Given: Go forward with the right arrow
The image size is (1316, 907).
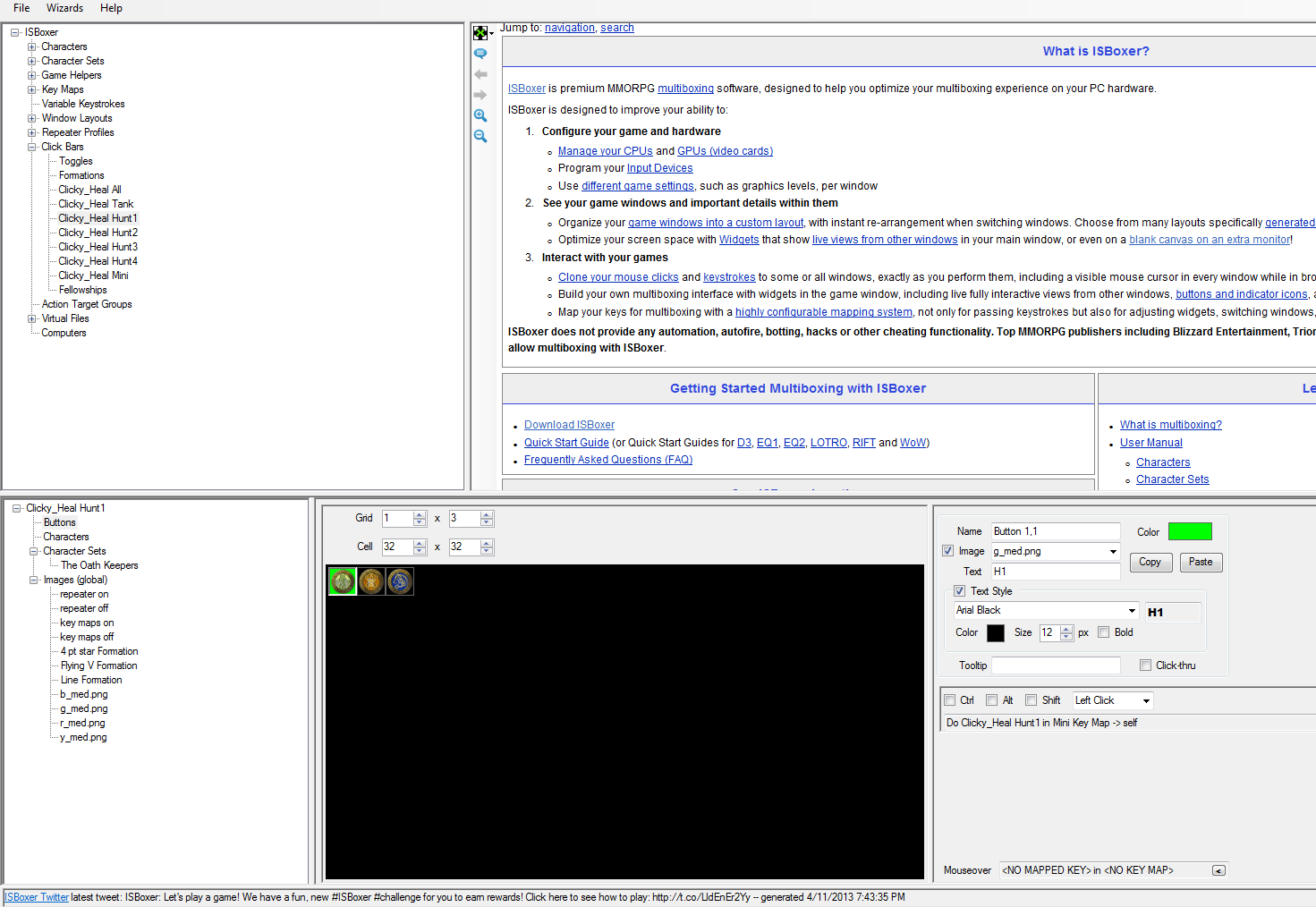Looking at the screenshot, I should tap(480, 95).
